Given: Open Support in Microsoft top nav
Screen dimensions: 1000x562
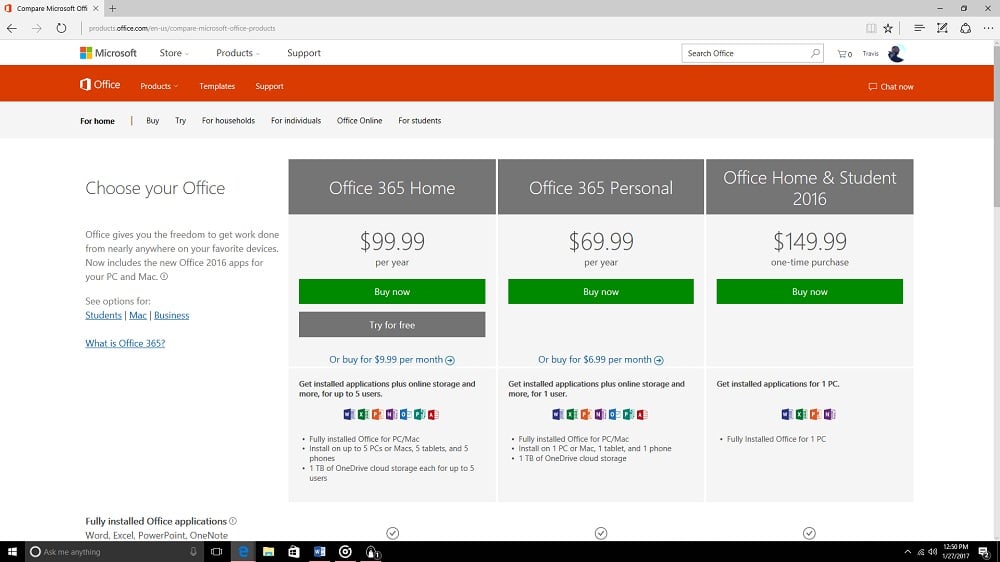Looking at the screenshot, I should point(304,53).
